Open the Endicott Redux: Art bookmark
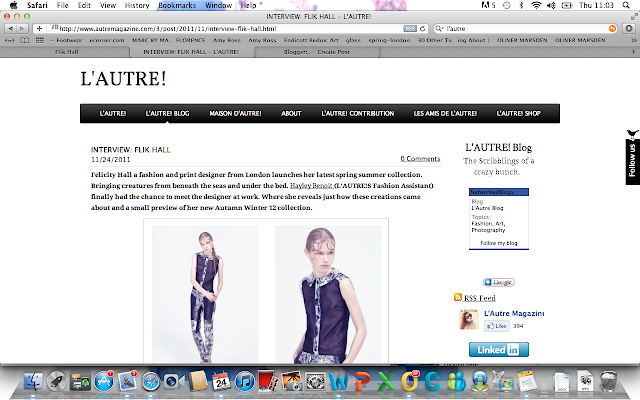Screen dimensions: 640x400 tap(311, 40)
